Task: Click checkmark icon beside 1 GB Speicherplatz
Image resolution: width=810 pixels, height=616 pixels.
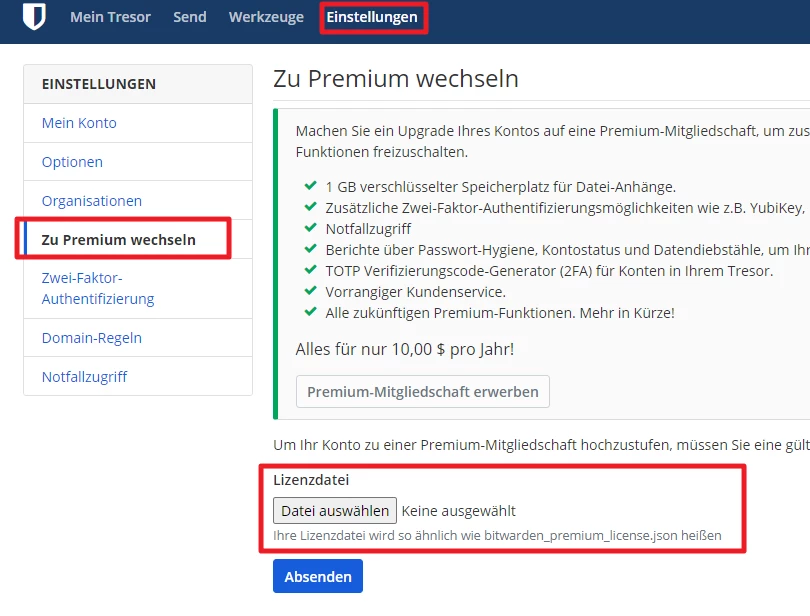Action: point(310,187)
